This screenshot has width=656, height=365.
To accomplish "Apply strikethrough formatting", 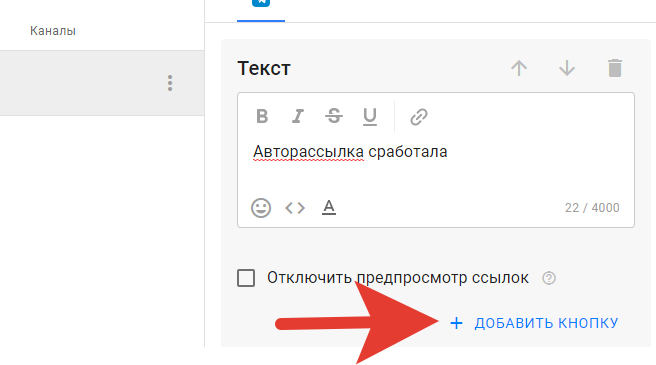I will tap(334, 116).
